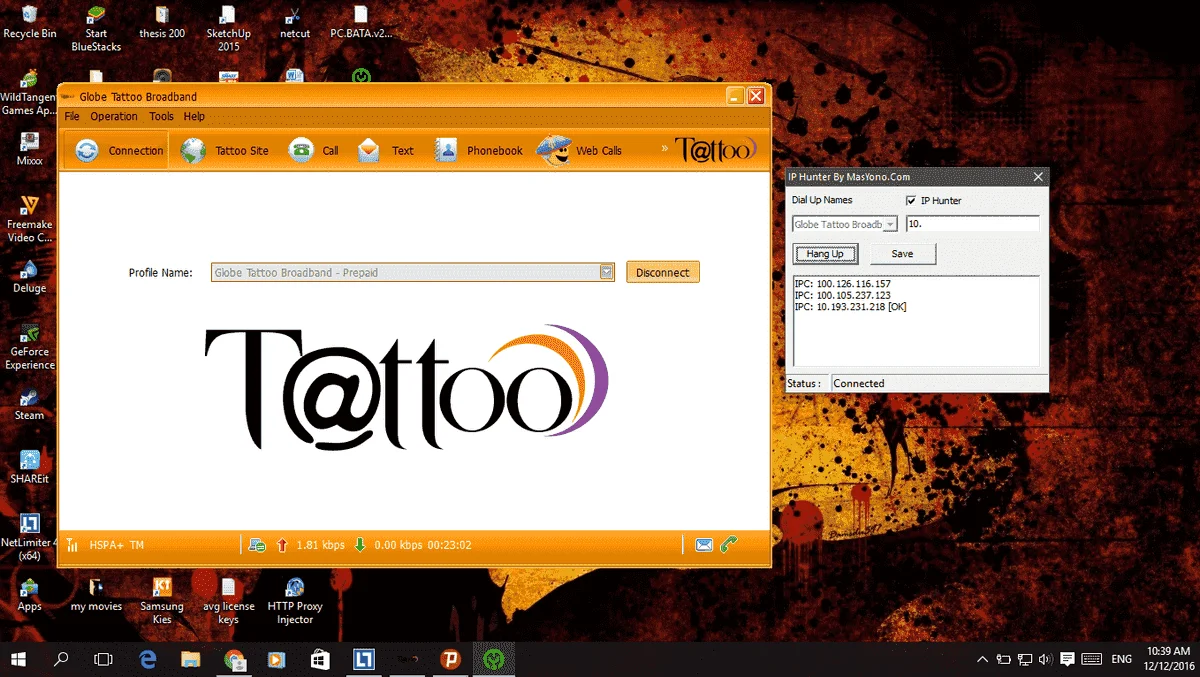Select IPC: 100.105.237.123 log line
Viewport: 1200px width, 677px height.
(842, 296)
